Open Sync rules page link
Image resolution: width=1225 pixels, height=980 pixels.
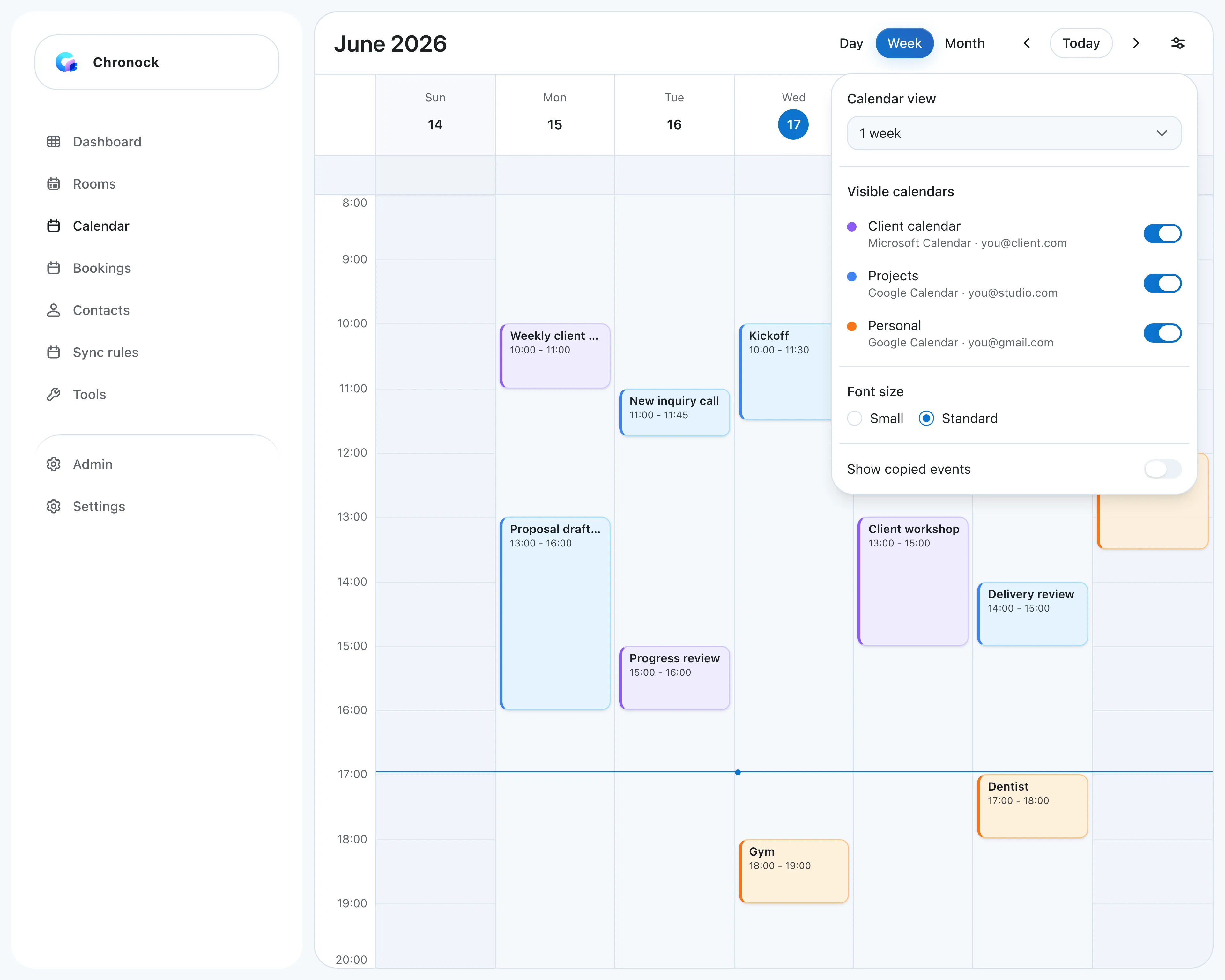click(x=106, y=352)
